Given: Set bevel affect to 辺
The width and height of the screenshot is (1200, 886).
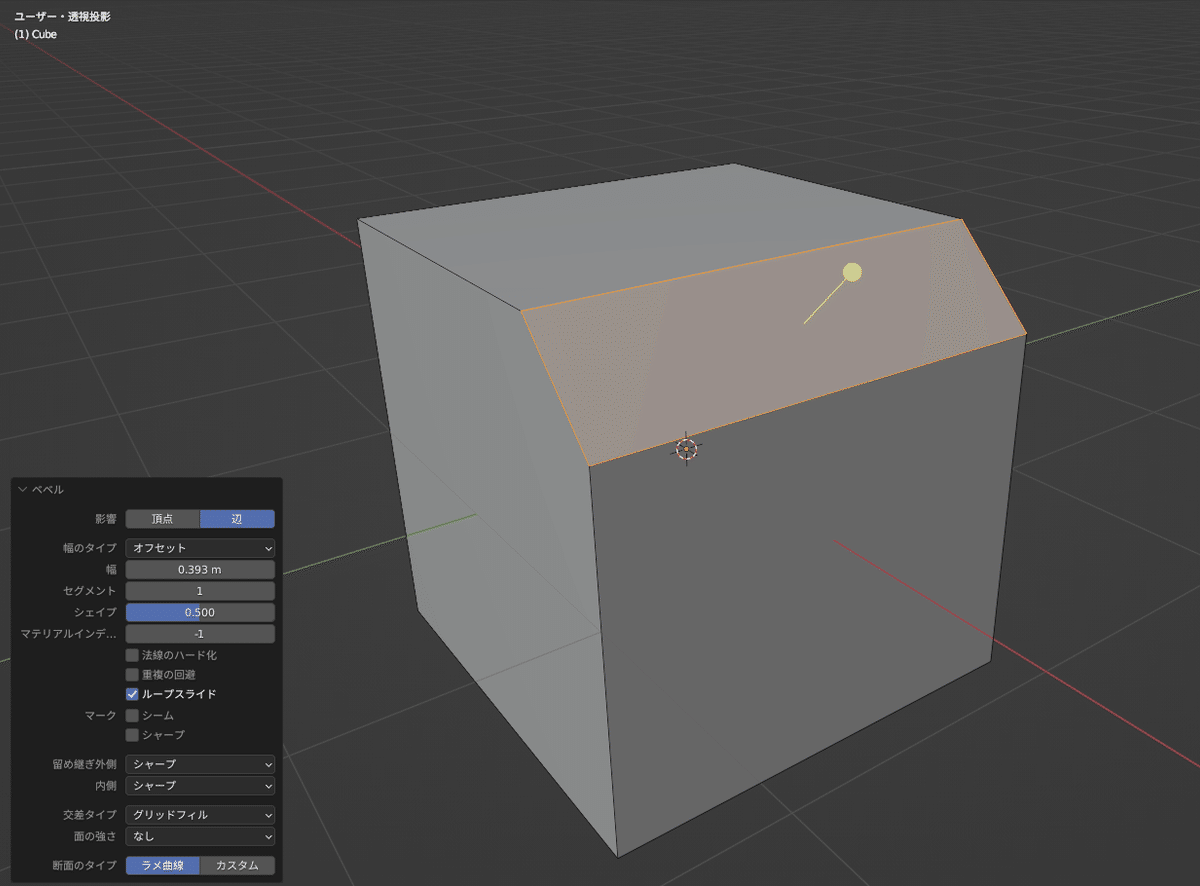Looking at the screenshot, I should (x=237, y=519).
